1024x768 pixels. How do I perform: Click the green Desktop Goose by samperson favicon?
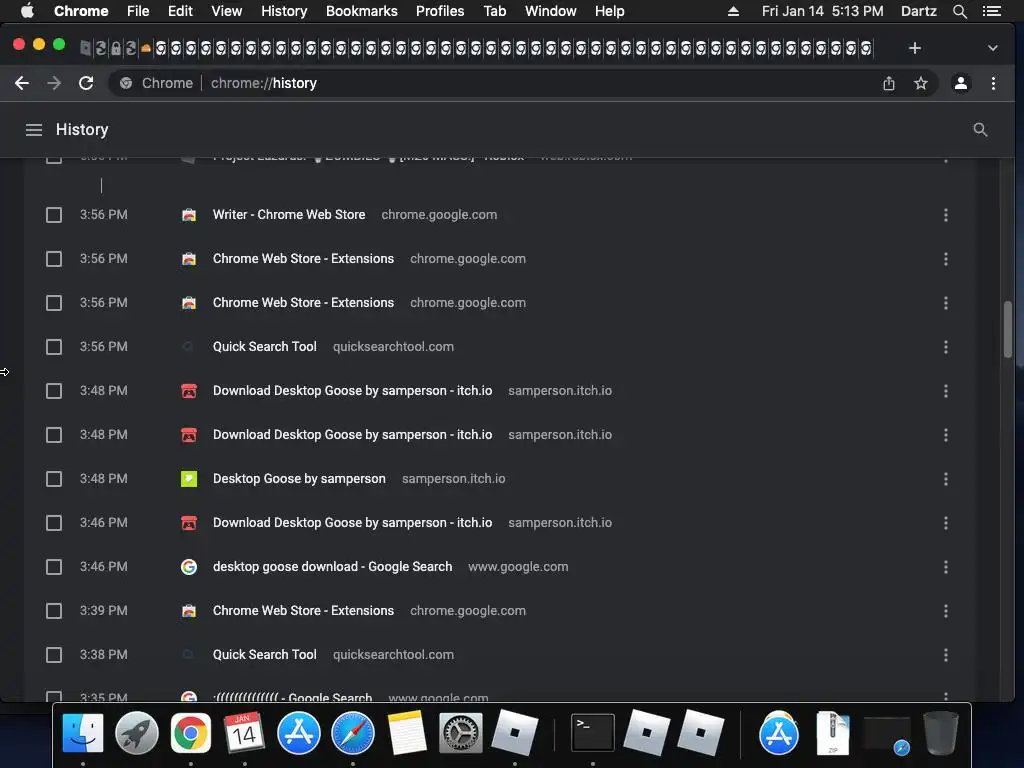(189, 479)
